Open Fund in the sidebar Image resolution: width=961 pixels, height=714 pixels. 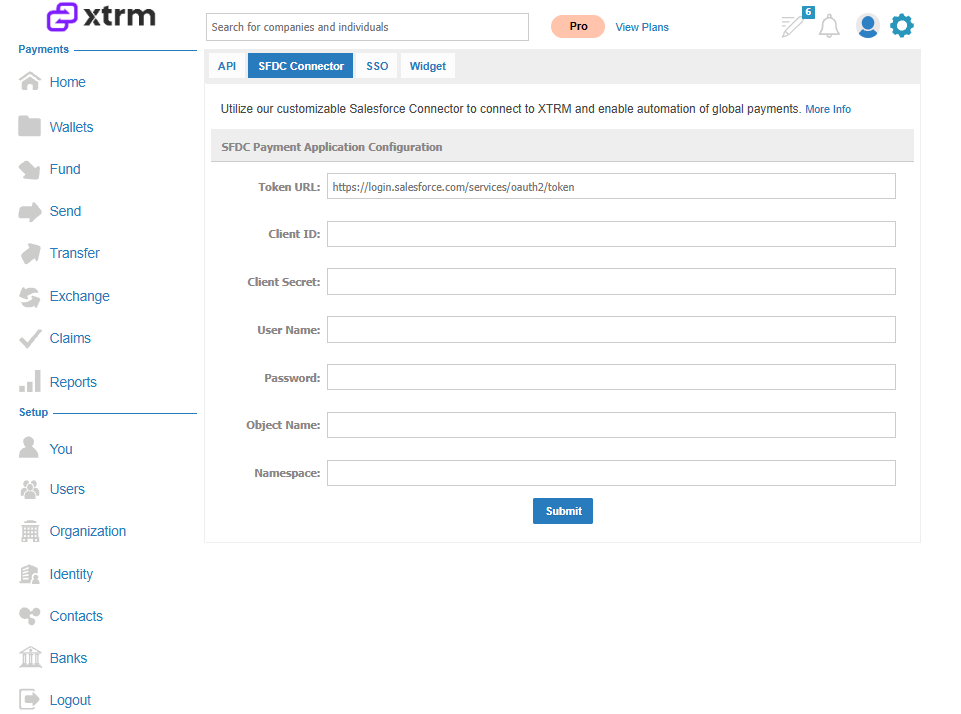click(x=65, y=169)
